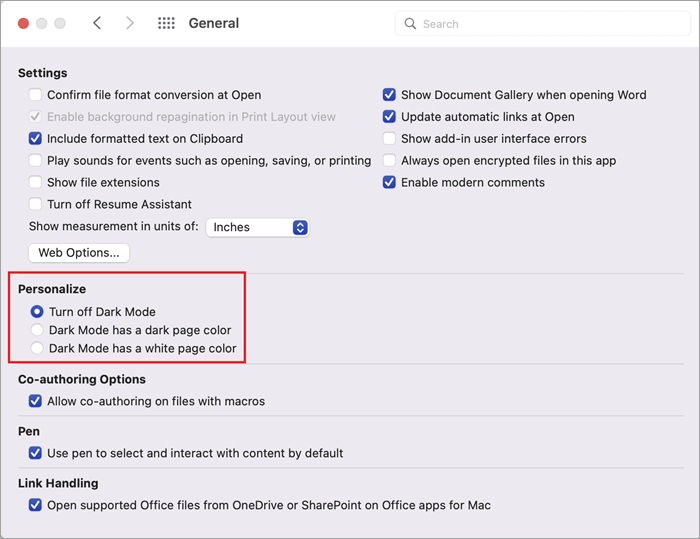This screenshot has height=539, width=700.
Task: Click the forward arrow in the toolbar
Action: (x=130, y=23)
